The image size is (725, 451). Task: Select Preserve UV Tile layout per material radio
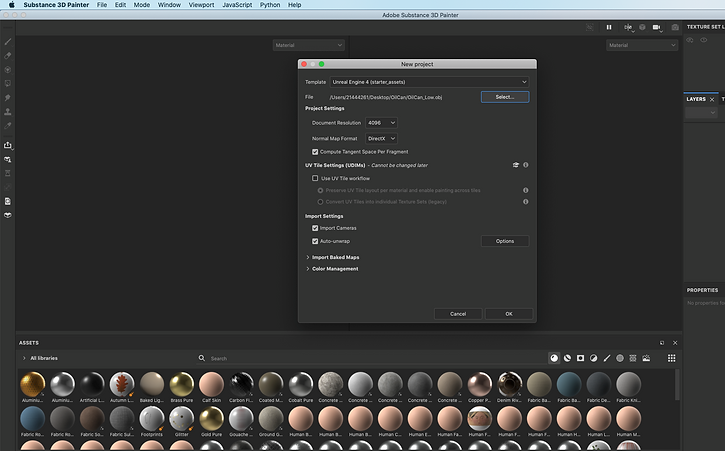(320, 190)
